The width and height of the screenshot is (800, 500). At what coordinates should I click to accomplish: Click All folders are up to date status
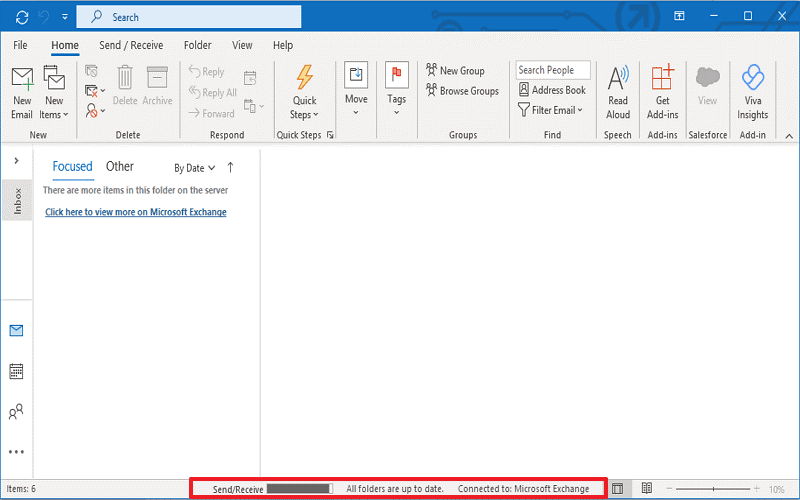[395, 489]
